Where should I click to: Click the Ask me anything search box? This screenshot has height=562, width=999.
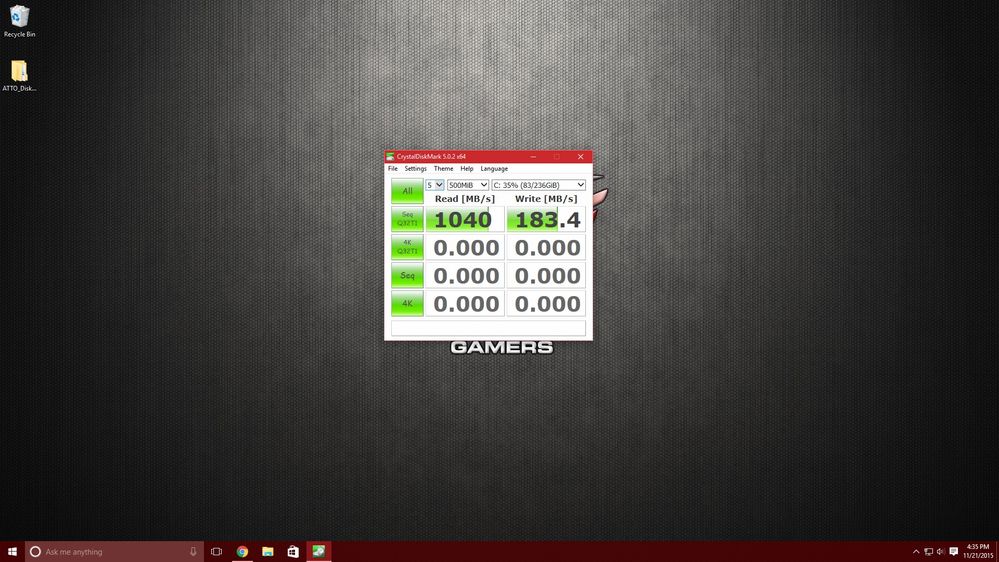coord(115,552)
